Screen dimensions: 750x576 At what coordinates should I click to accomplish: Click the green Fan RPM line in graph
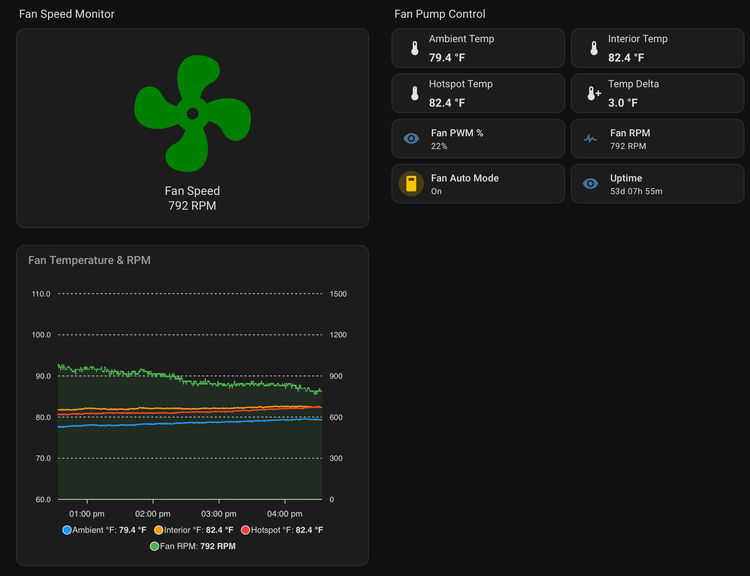[189, 380]
